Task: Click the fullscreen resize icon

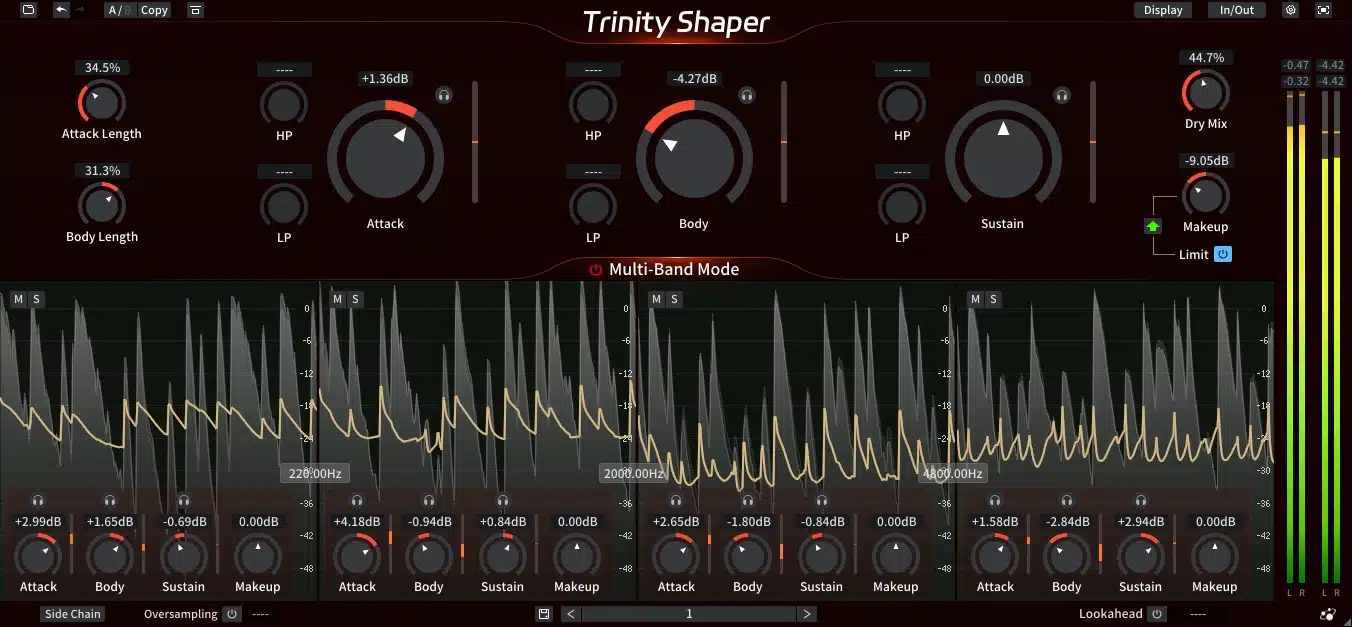Action: tap(1324, 10)
